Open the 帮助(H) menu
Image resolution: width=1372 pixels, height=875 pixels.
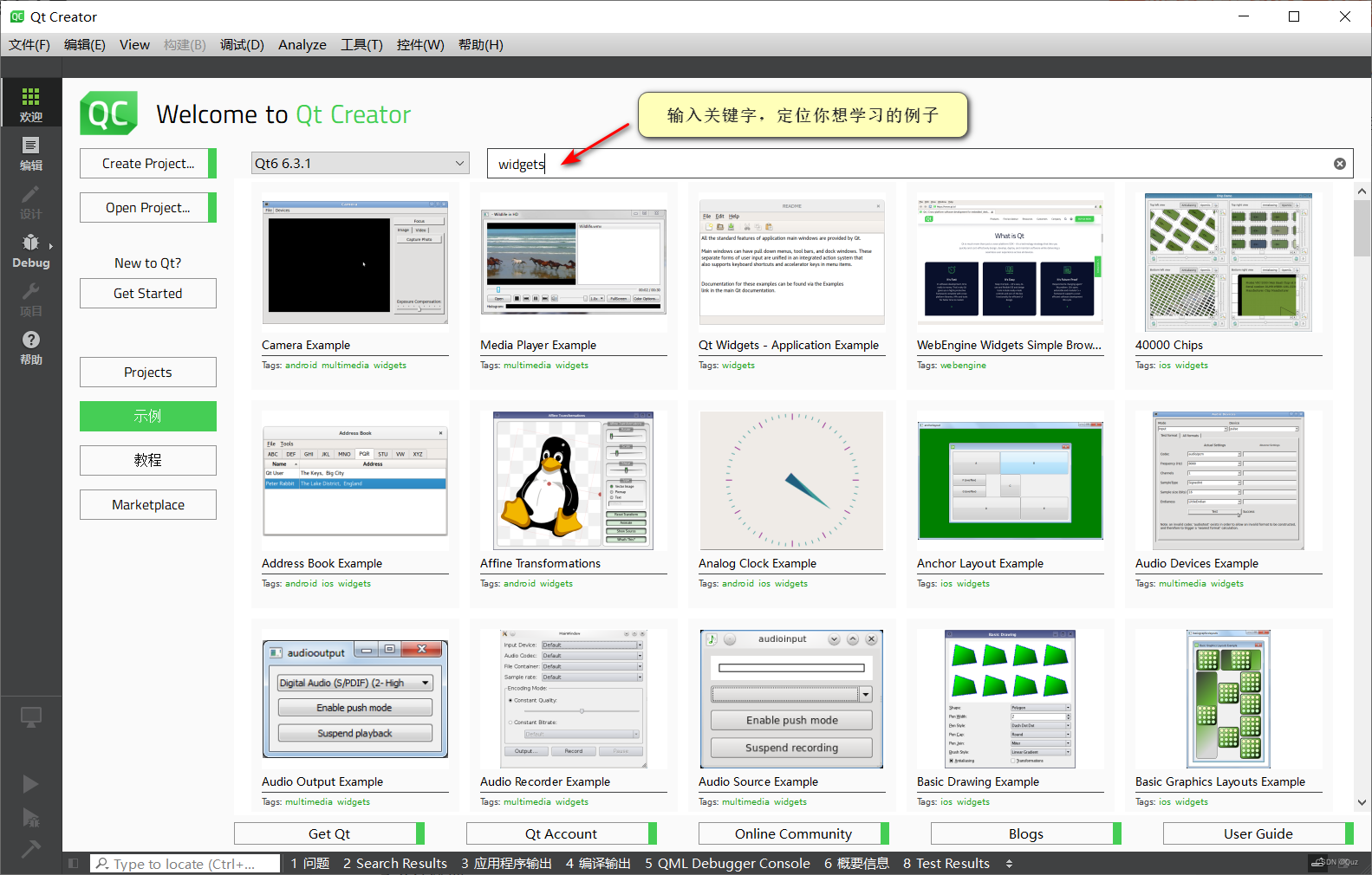point(480,45)
